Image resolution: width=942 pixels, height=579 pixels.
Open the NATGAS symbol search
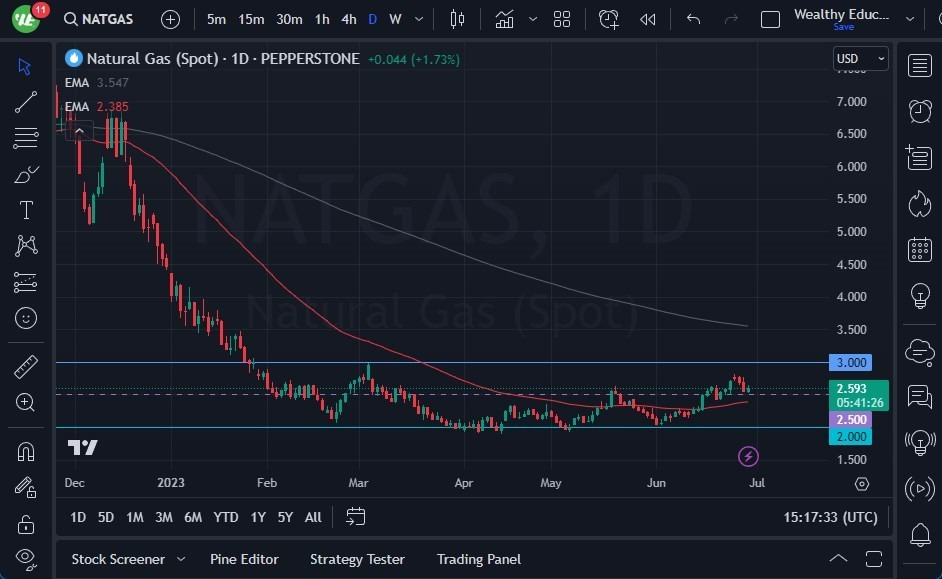coord(99,19)
